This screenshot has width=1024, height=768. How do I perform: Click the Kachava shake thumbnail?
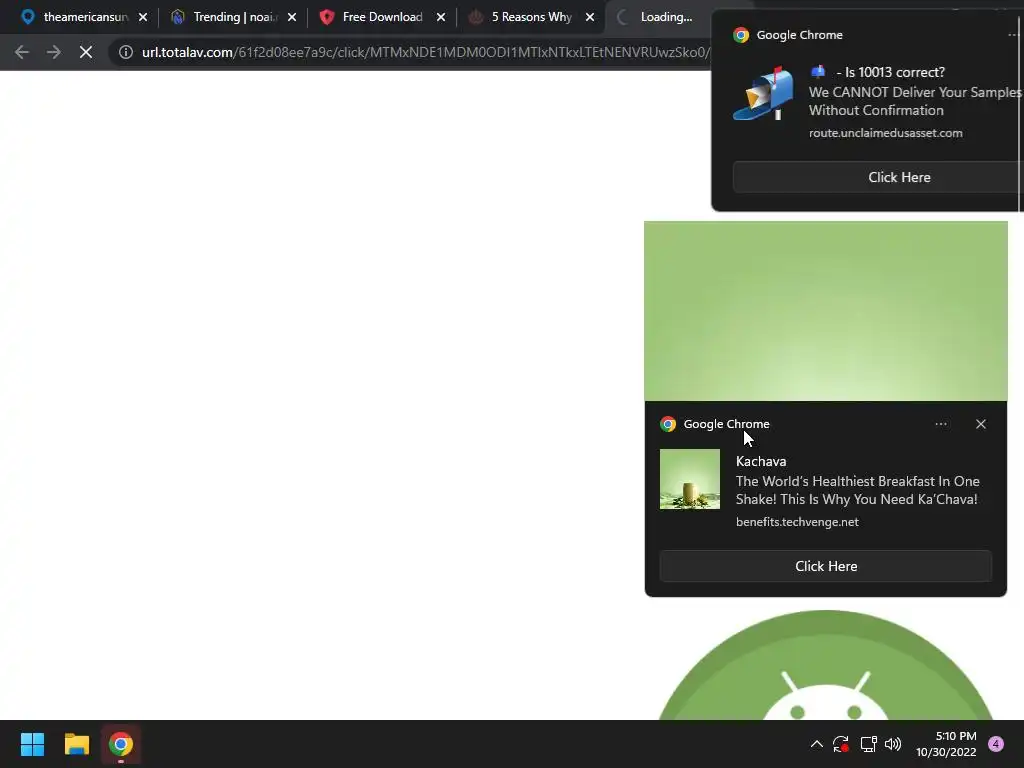(690, 479)
